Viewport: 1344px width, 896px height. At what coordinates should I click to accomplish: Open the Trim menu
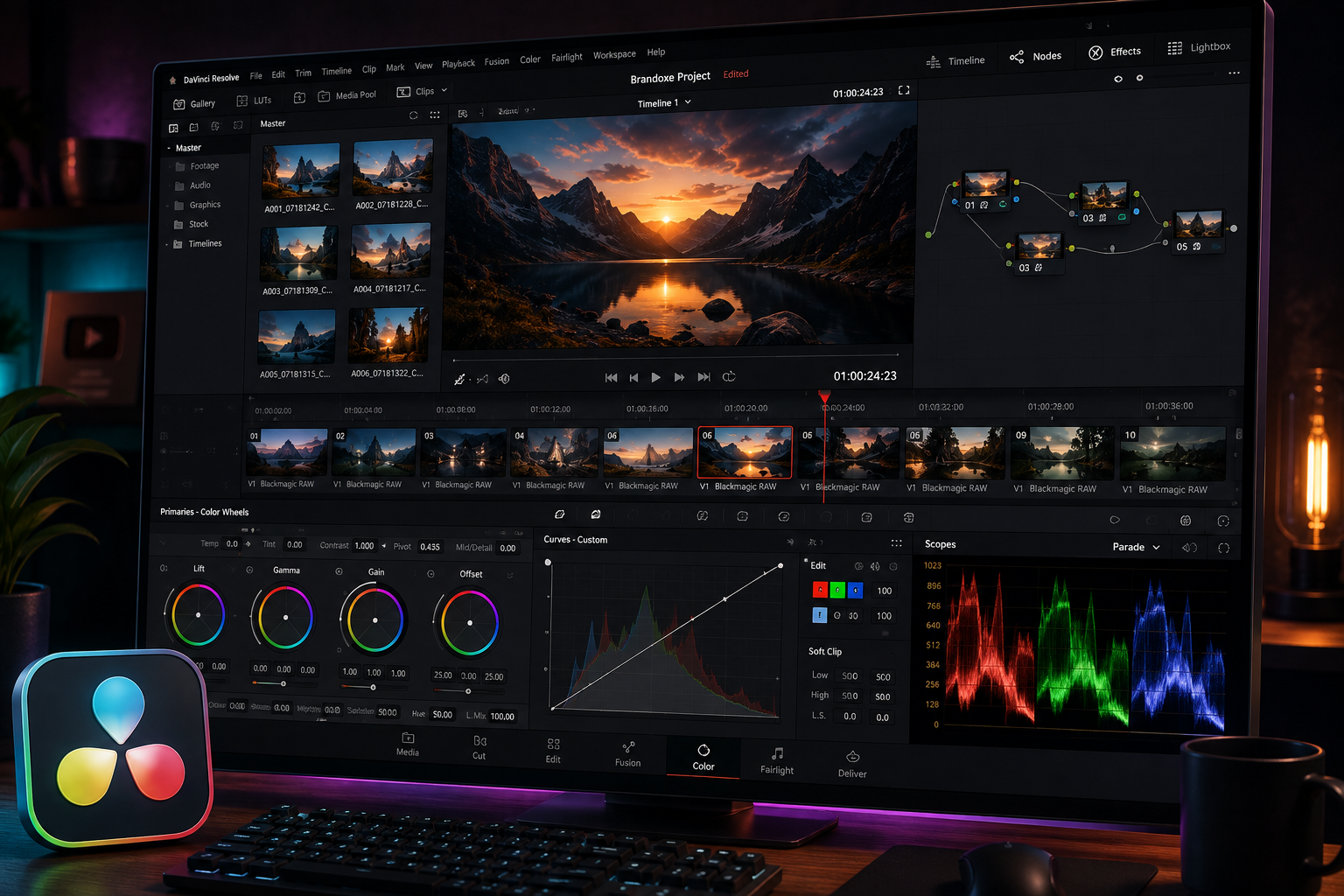(x=303, y=73)
